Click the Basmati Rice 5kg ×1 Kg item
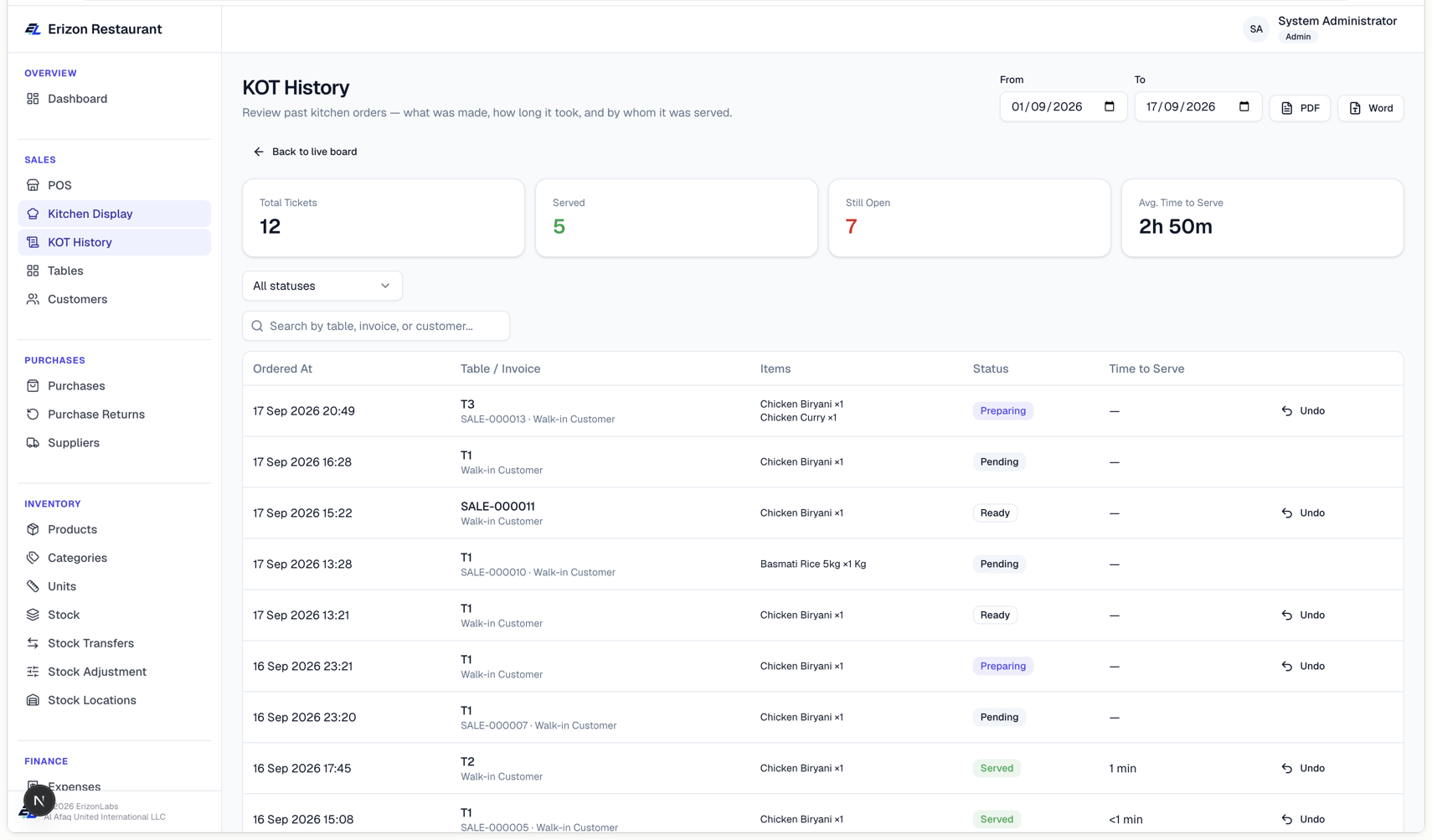Image resolution: width=1432 pixels, height=840 pixels. coord(813,564)
